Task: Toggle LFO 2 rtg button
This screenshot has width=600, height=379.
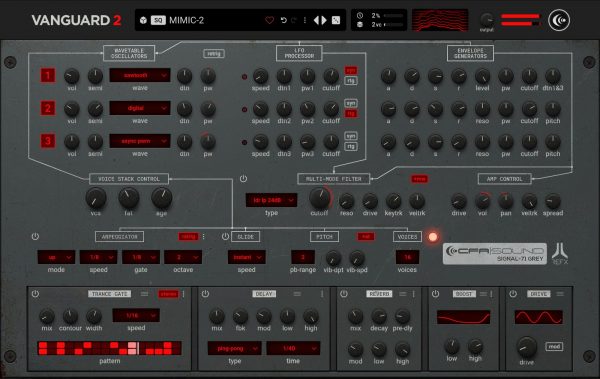Action: 351,114
